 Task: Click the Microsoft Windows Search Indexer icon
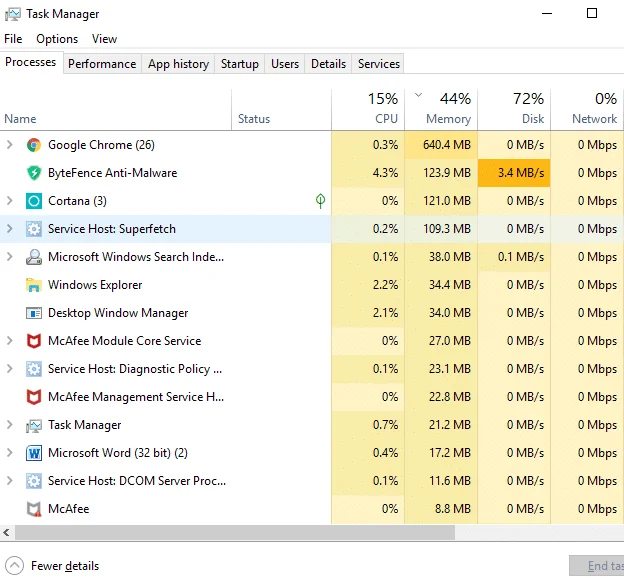click(34, 257)
